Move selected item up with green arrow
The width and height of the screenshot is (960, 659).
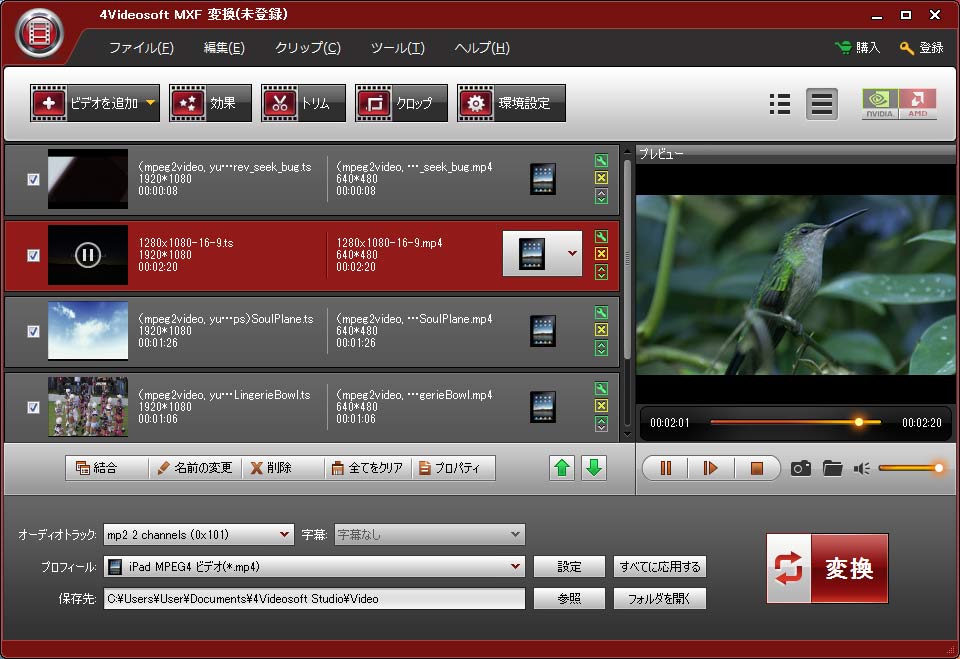[x=562, y=468]
